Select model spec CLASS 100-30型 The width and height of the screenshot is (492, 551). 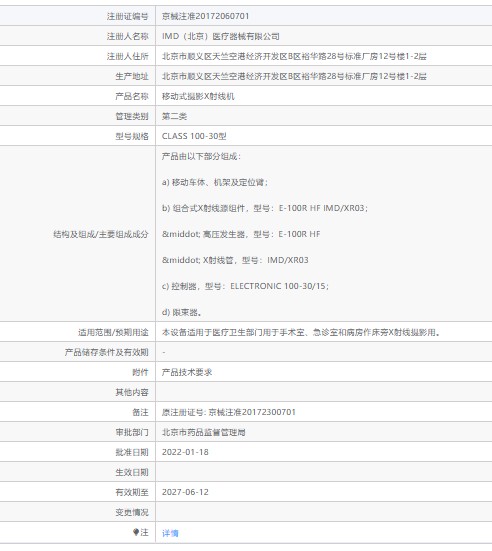click(194, 136)
